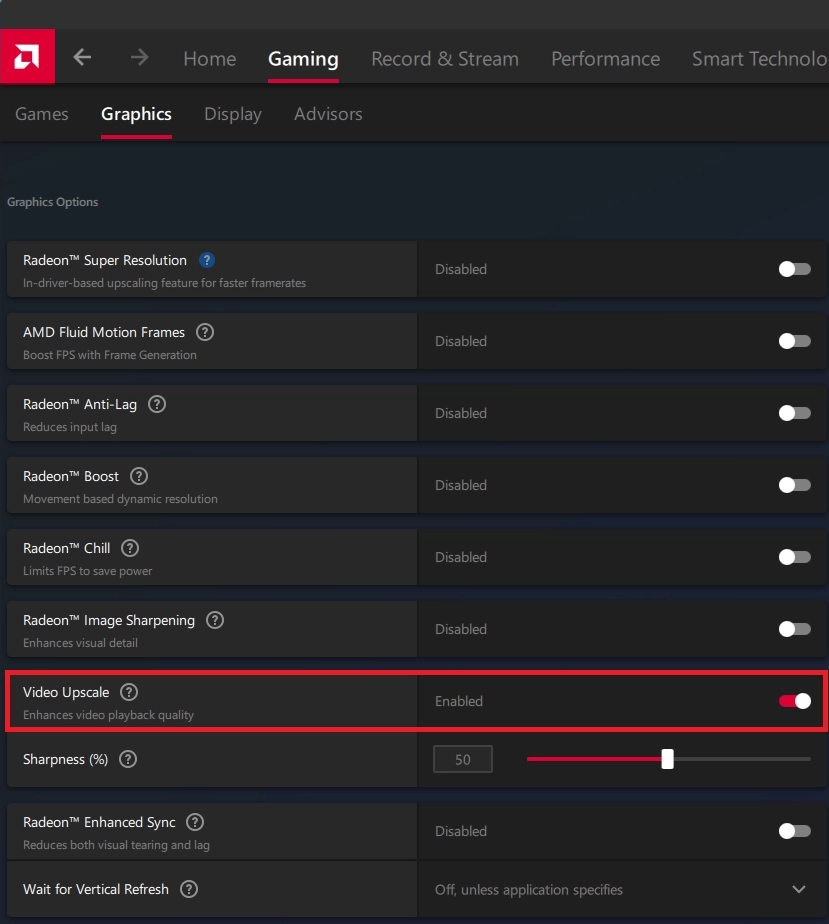Open help for AMD Fluid Motion Frames
Screen dimensions: 829x924
[x=205, y=332]
